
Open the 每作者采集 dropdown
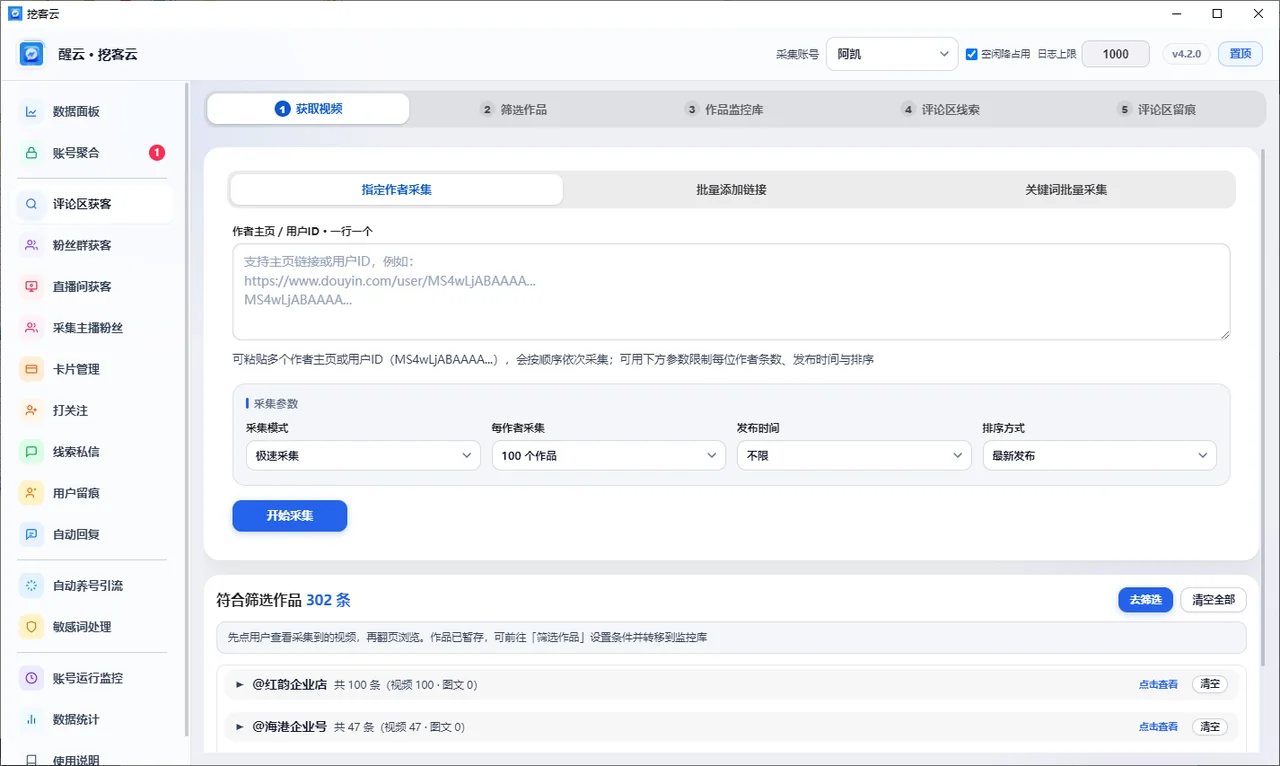[609, 456]
